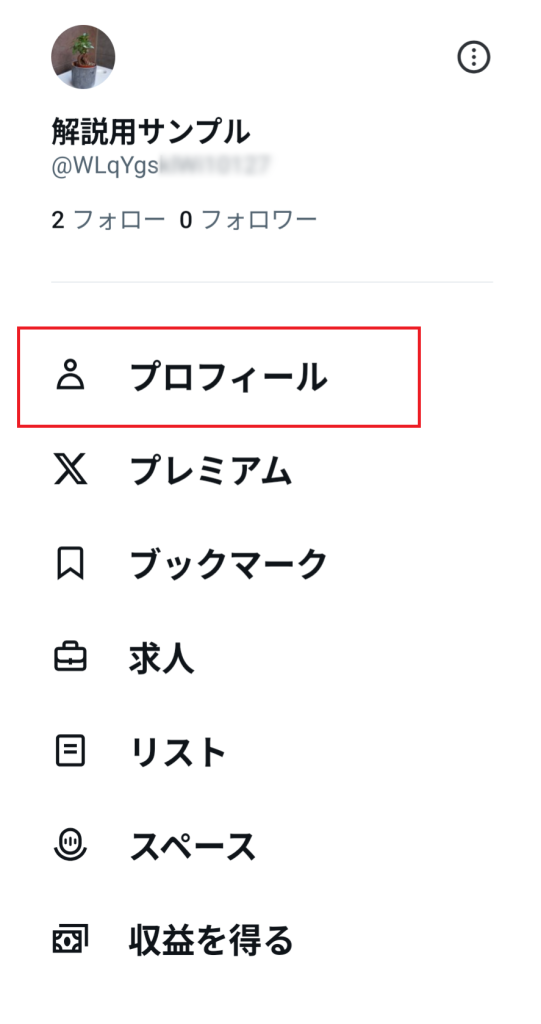Click the display name 解説用サンプル
The width and height of the screenshot is (541, 1024).
point(151,132)
